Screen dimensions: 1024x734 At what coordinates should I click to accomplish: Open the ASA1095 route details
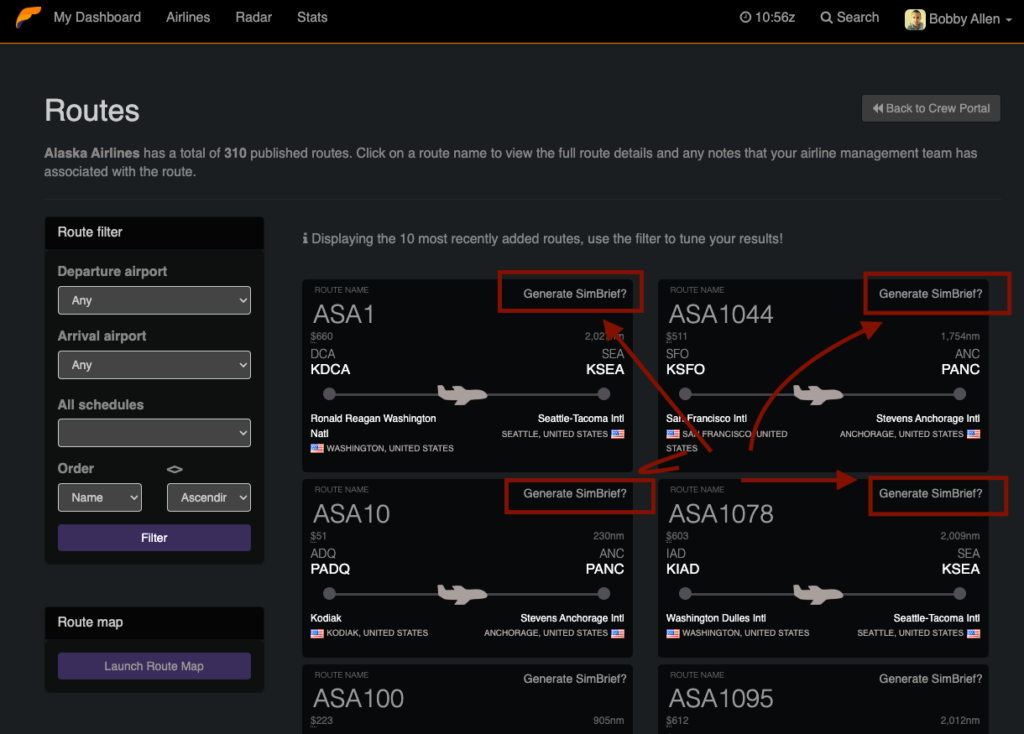pos(721,699)
